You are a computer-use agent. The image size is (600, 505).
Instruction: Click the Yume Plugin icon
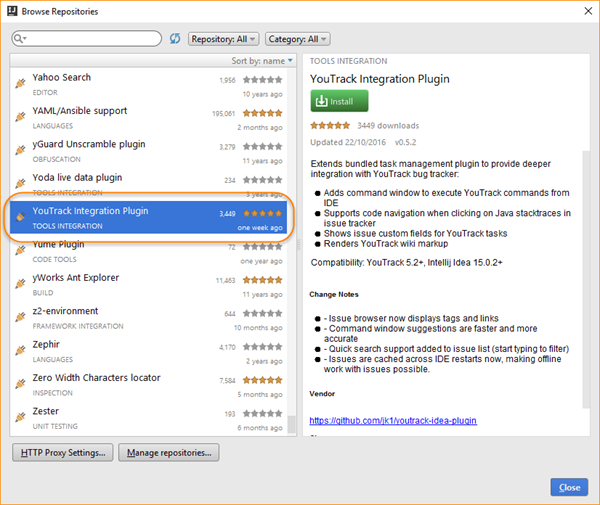coord(20,250)
